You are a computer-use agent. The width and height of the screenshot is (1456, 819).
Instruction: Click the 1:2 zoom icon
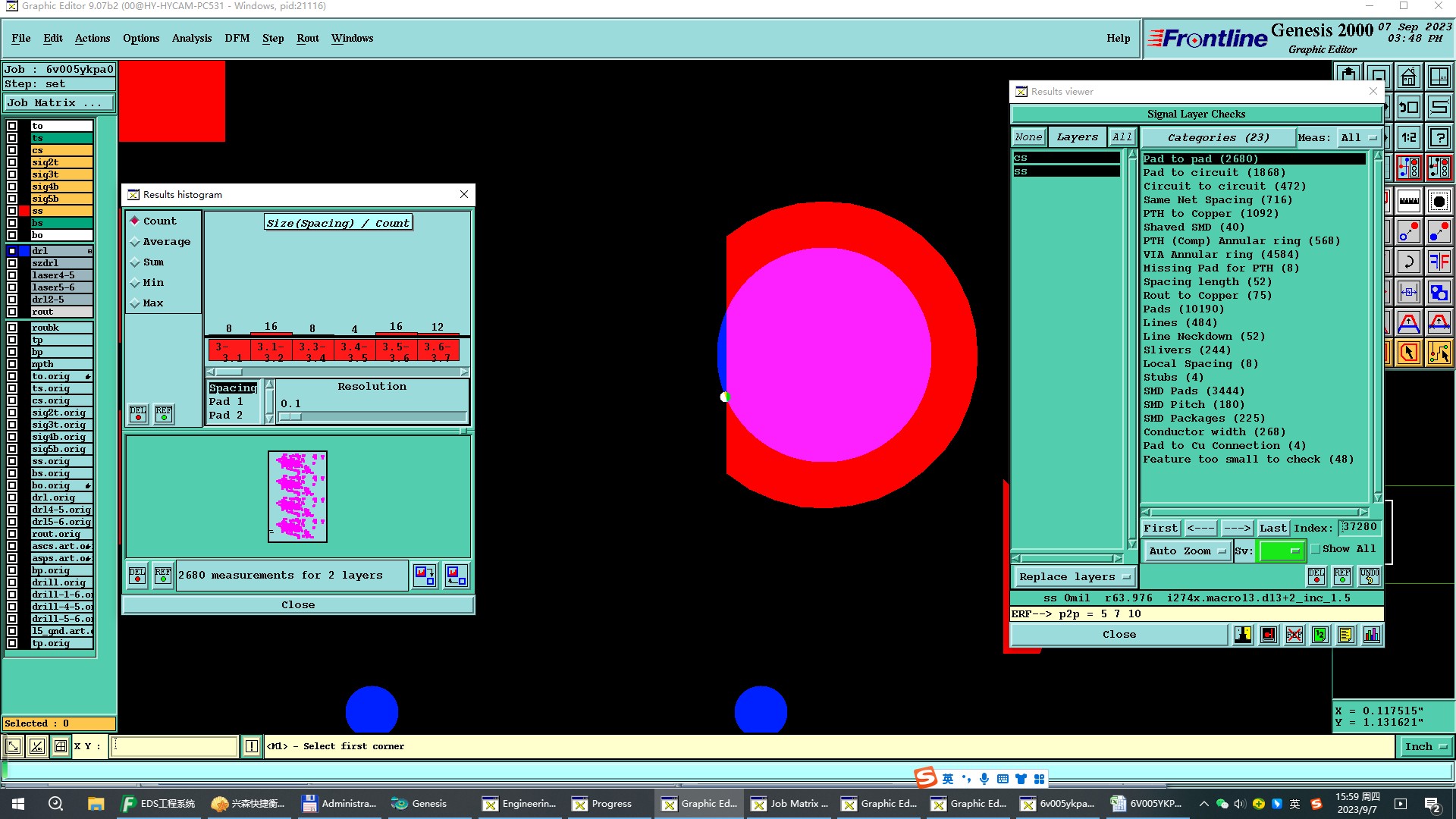tap(1408, 138)
